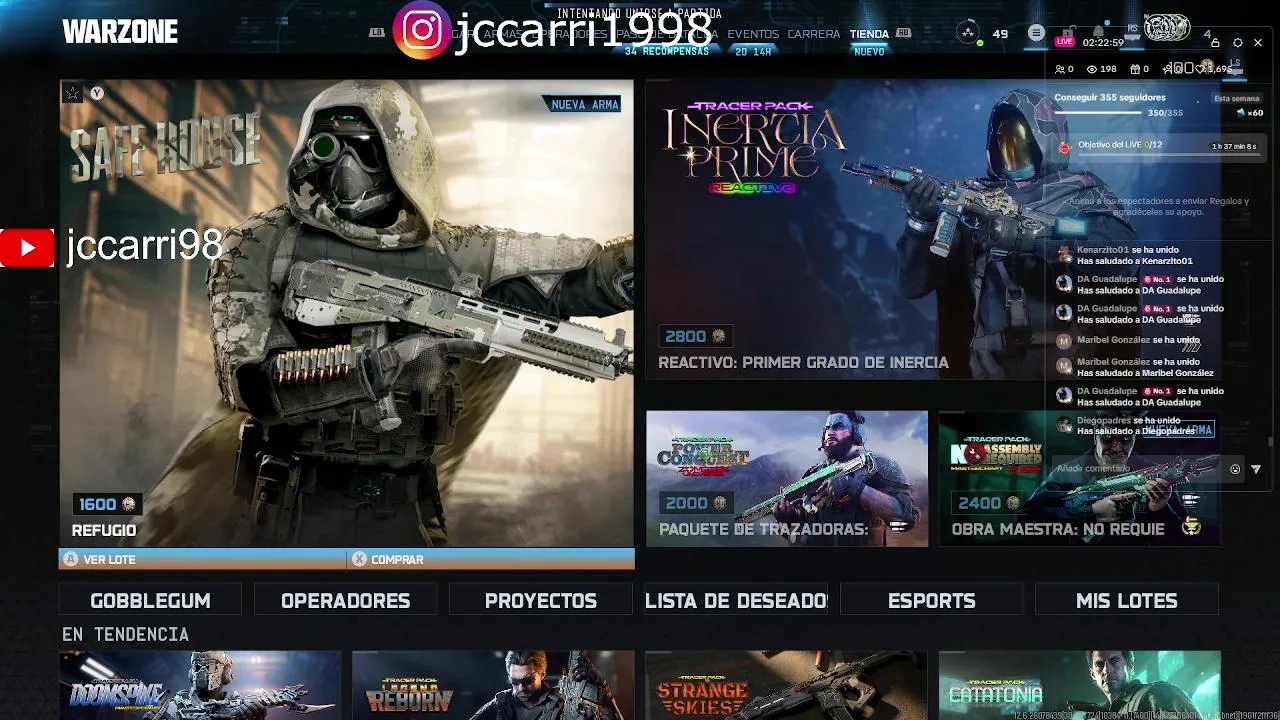Open the Legend Reborn trending bundle
Viewport: 1280px width, 720px height.
pos(493,685)
